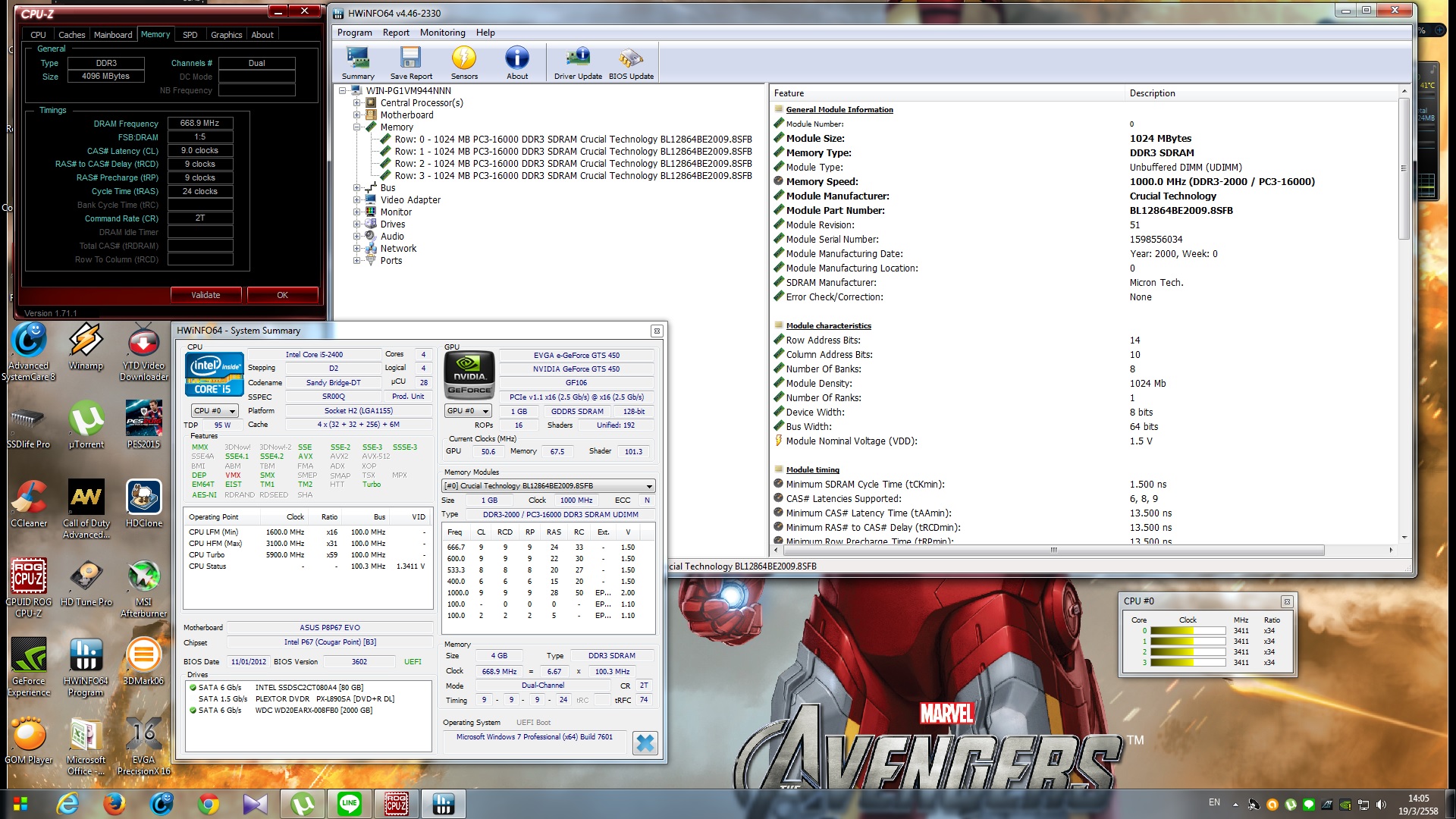Collapse the Memory tree node

356,127
